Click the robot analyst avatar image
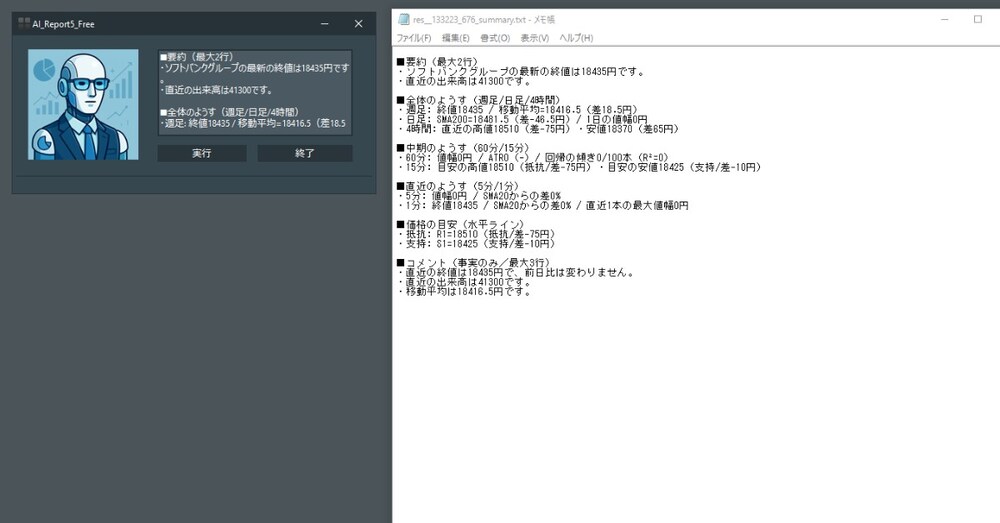This screenshot has width=1000, height=523. 83,105
